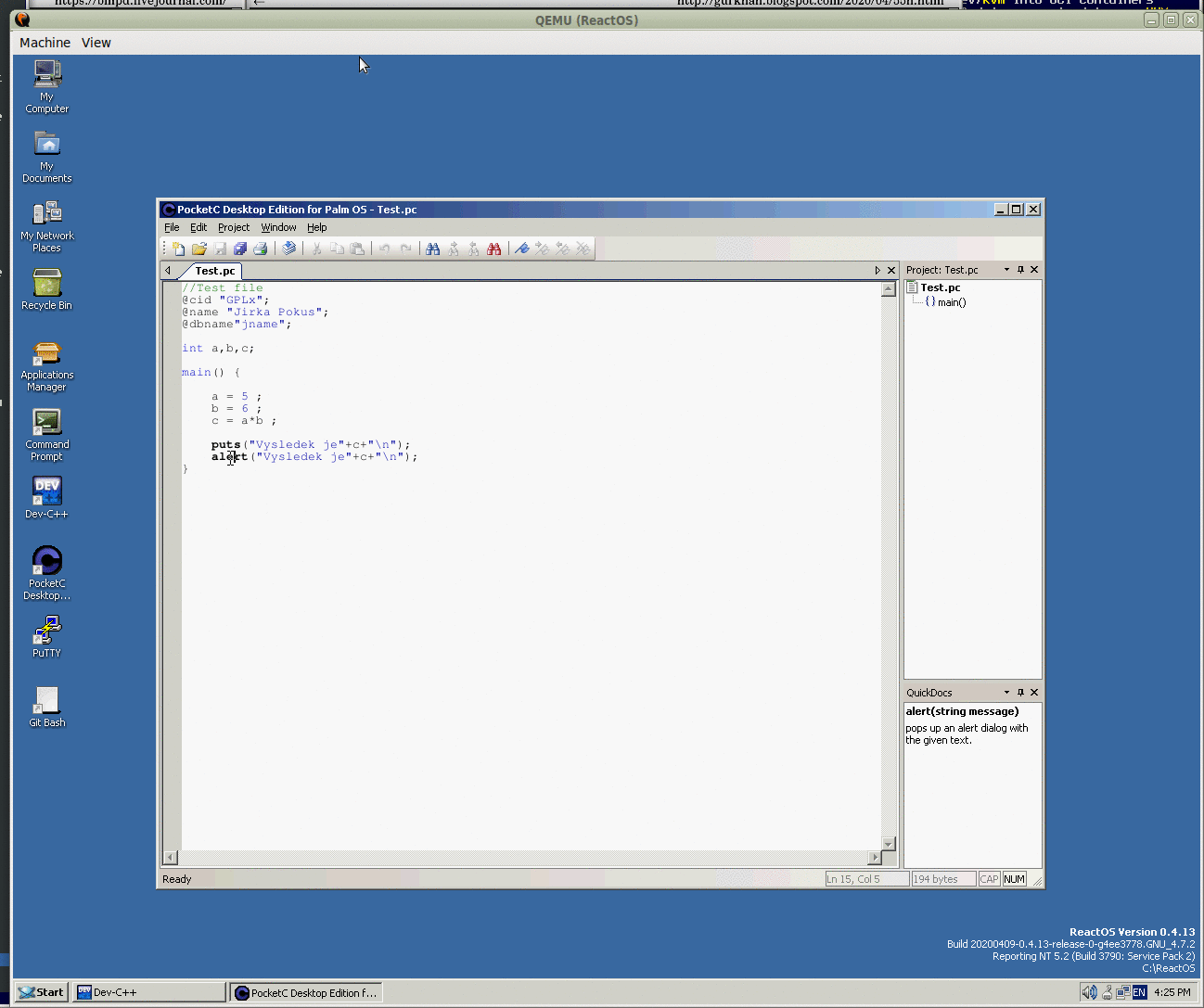Select main() in the project tree
This screenshot has width=1204, height=1008.
point(951,302)
